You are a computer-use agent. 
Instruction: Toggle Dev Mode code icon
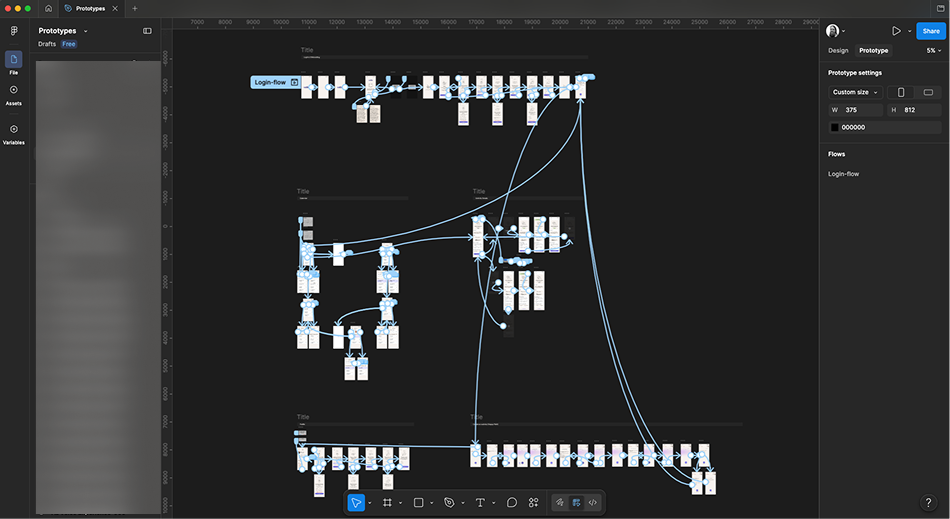593,503
